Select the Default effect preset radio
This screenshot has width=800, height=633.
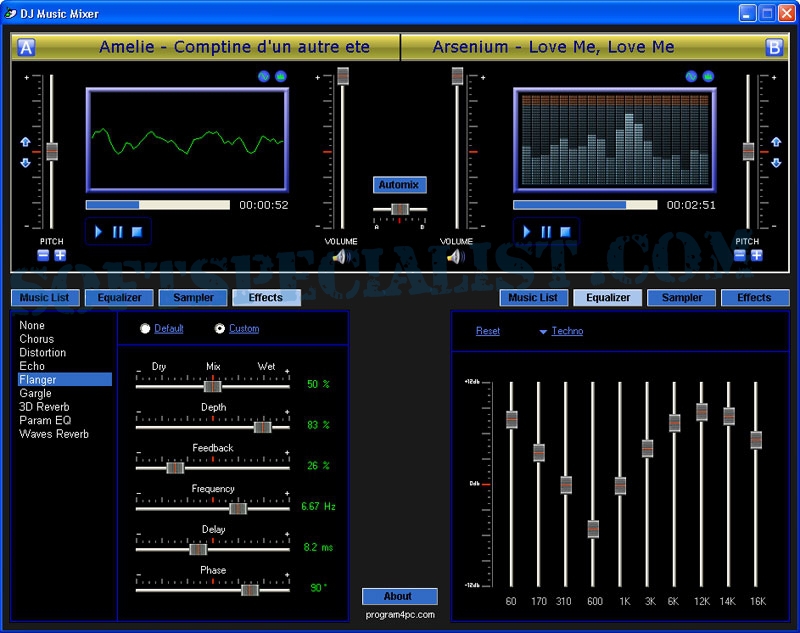[145, 328]
